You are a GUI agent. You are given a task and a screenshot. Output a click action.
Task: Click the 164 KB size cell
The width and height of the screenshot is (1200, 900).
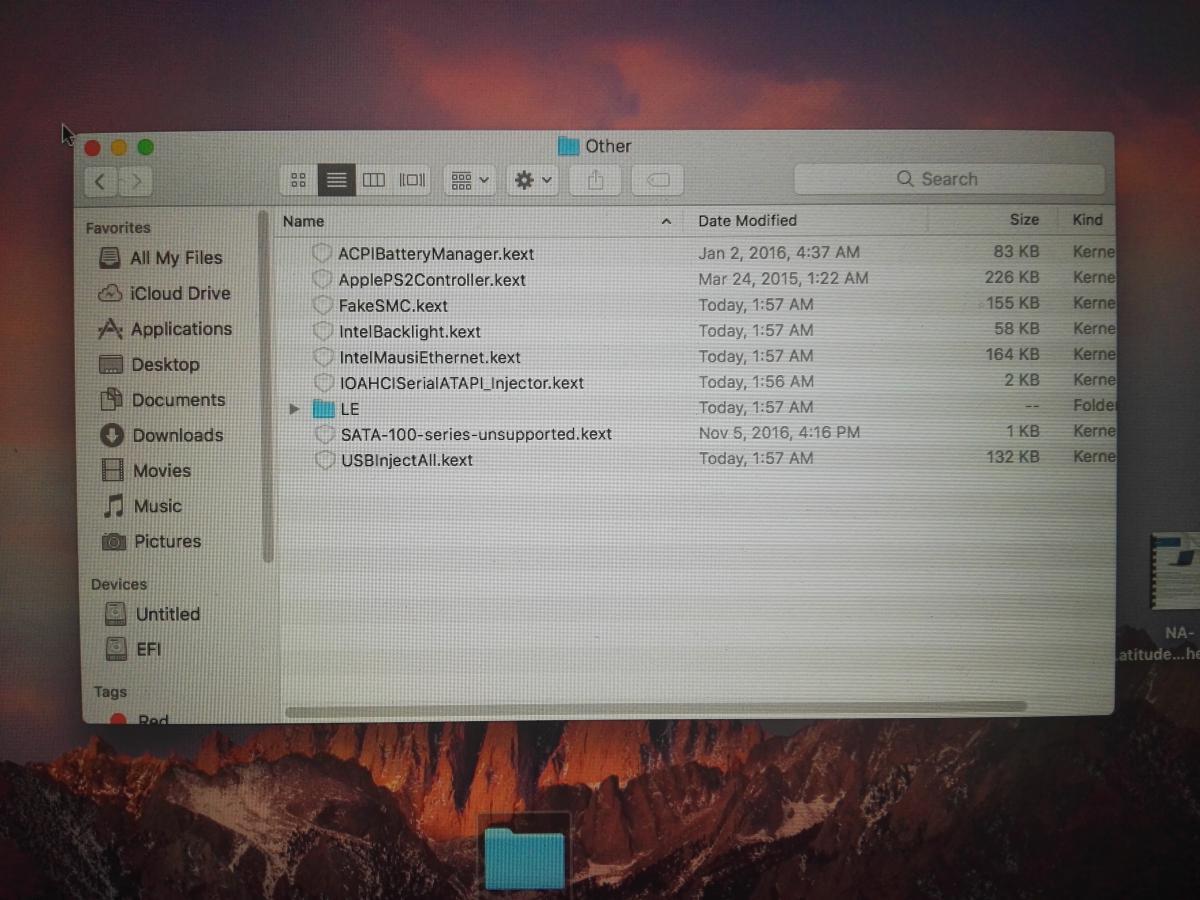(x=1012, y=354)
